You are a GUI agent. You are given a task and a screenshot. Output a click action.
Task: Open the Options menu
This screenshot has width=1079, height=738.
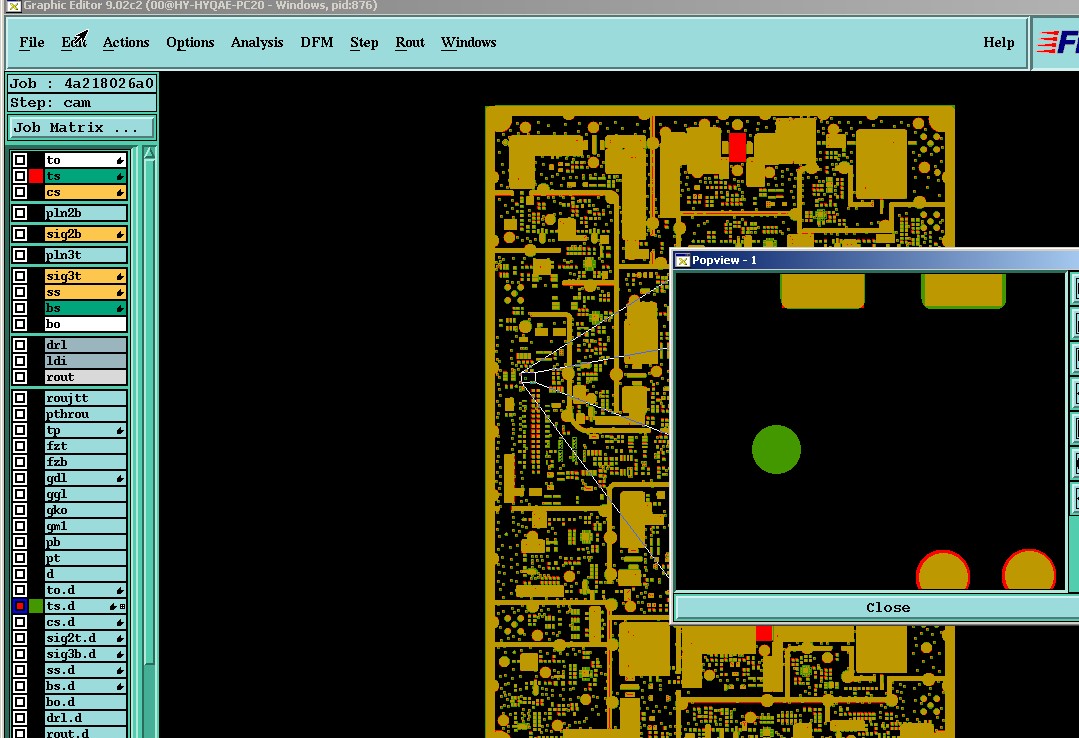coord(190,43)
